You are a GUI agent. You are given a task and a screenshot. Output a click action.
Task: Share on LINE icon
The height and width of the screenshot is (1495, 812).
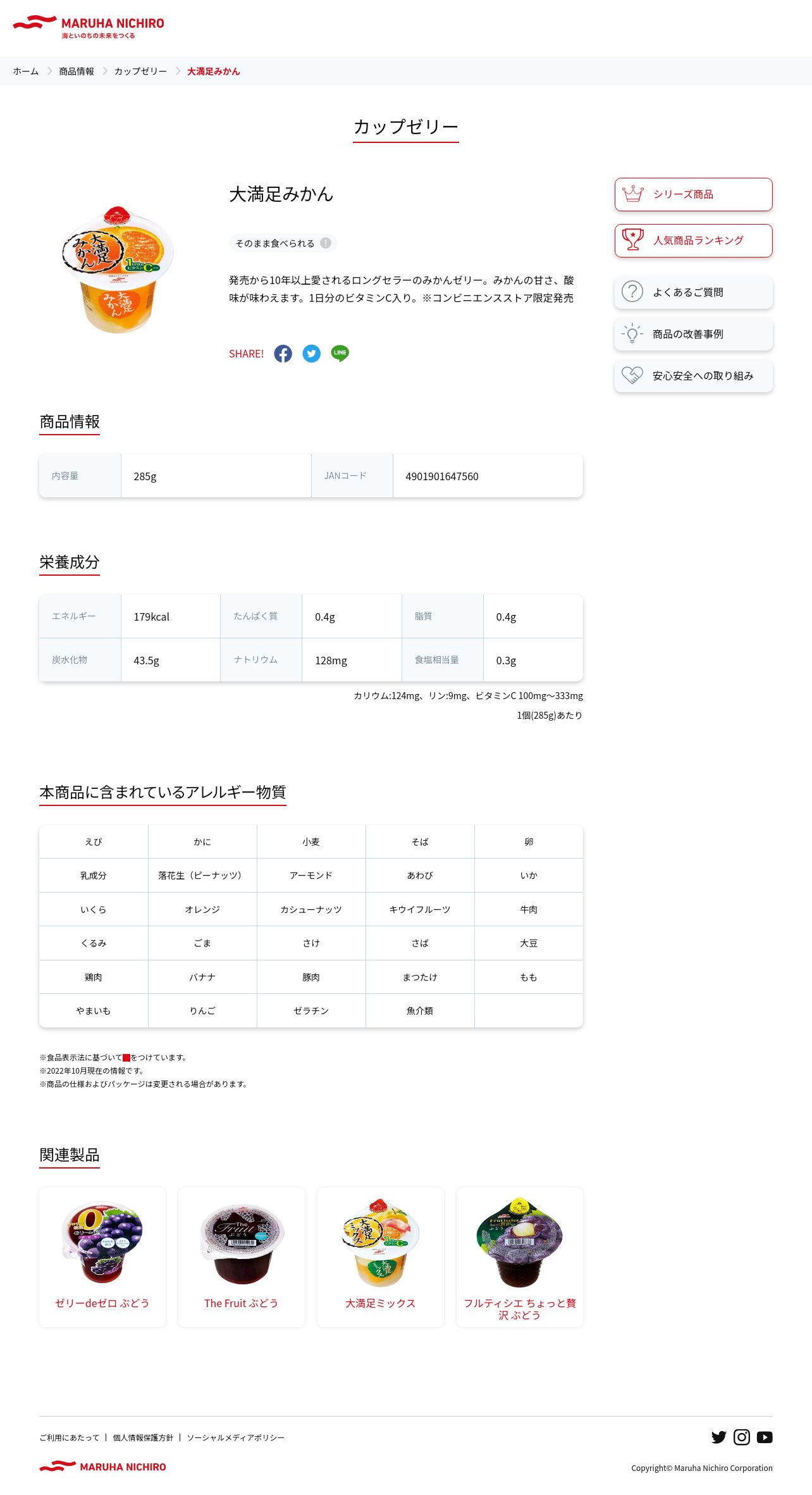[x=340, y=354]
